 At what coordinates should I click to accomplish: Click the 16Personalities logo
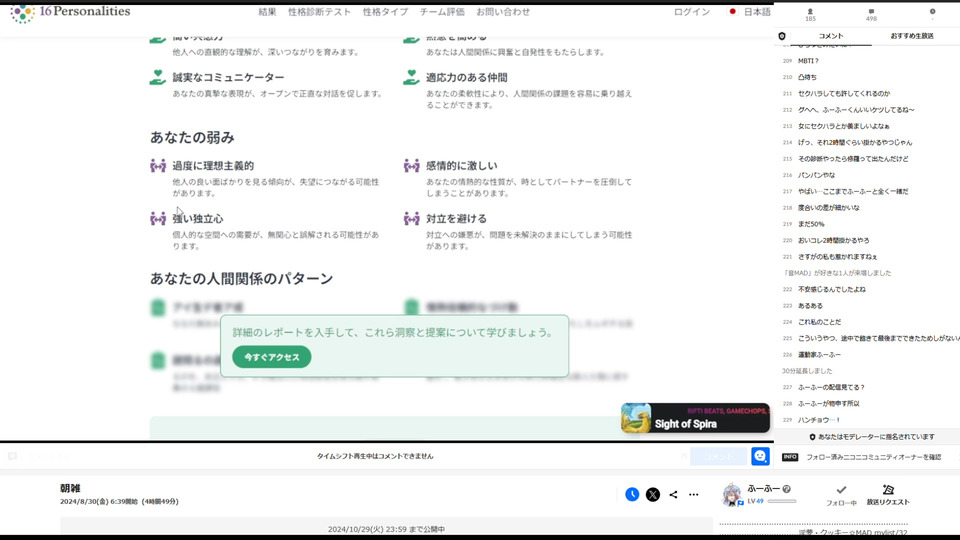[70, 12]
